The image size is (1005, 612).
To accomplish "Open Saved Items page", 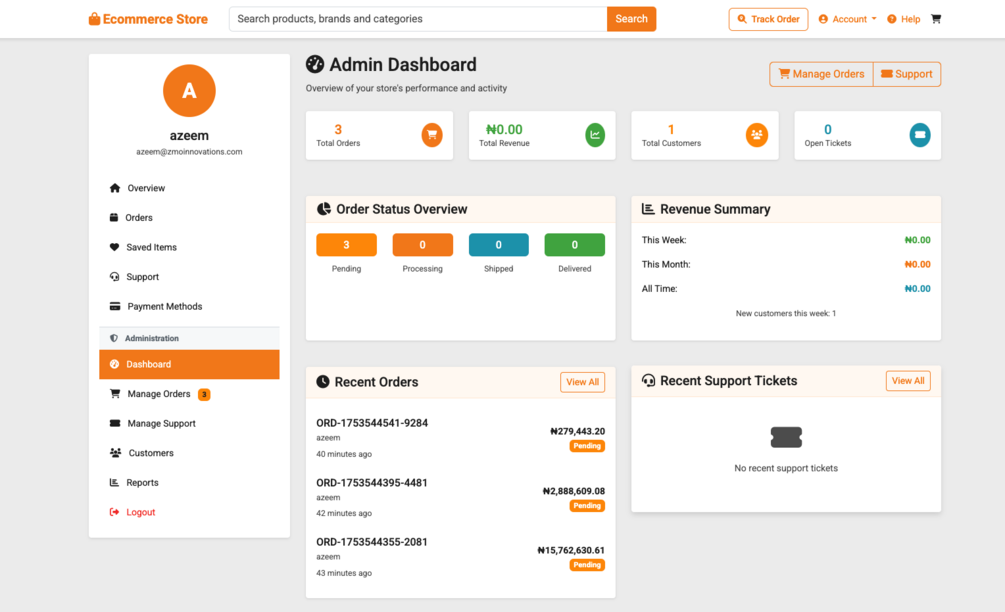I will coord(189,247).
